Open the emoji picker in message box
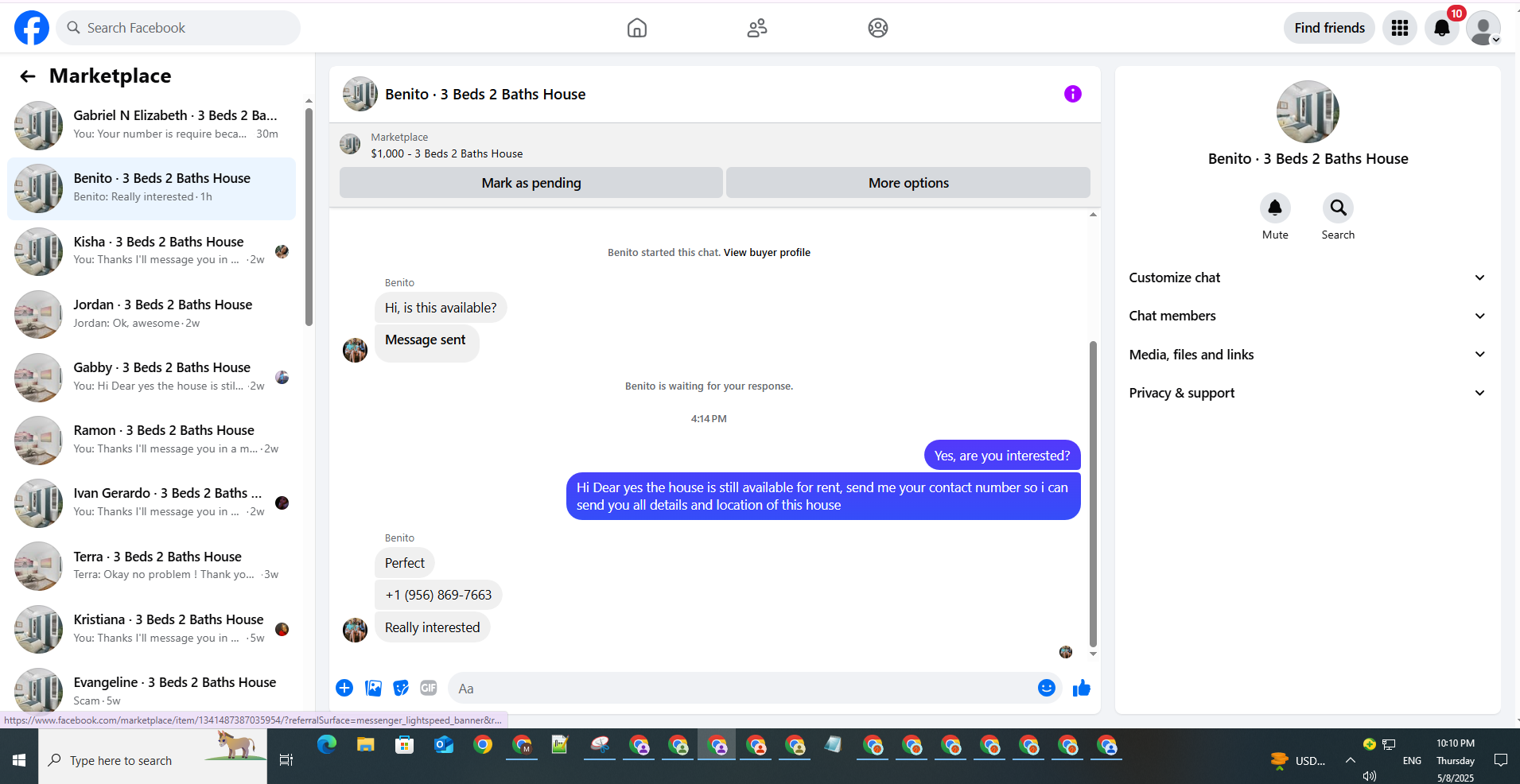 [1047, 688]
